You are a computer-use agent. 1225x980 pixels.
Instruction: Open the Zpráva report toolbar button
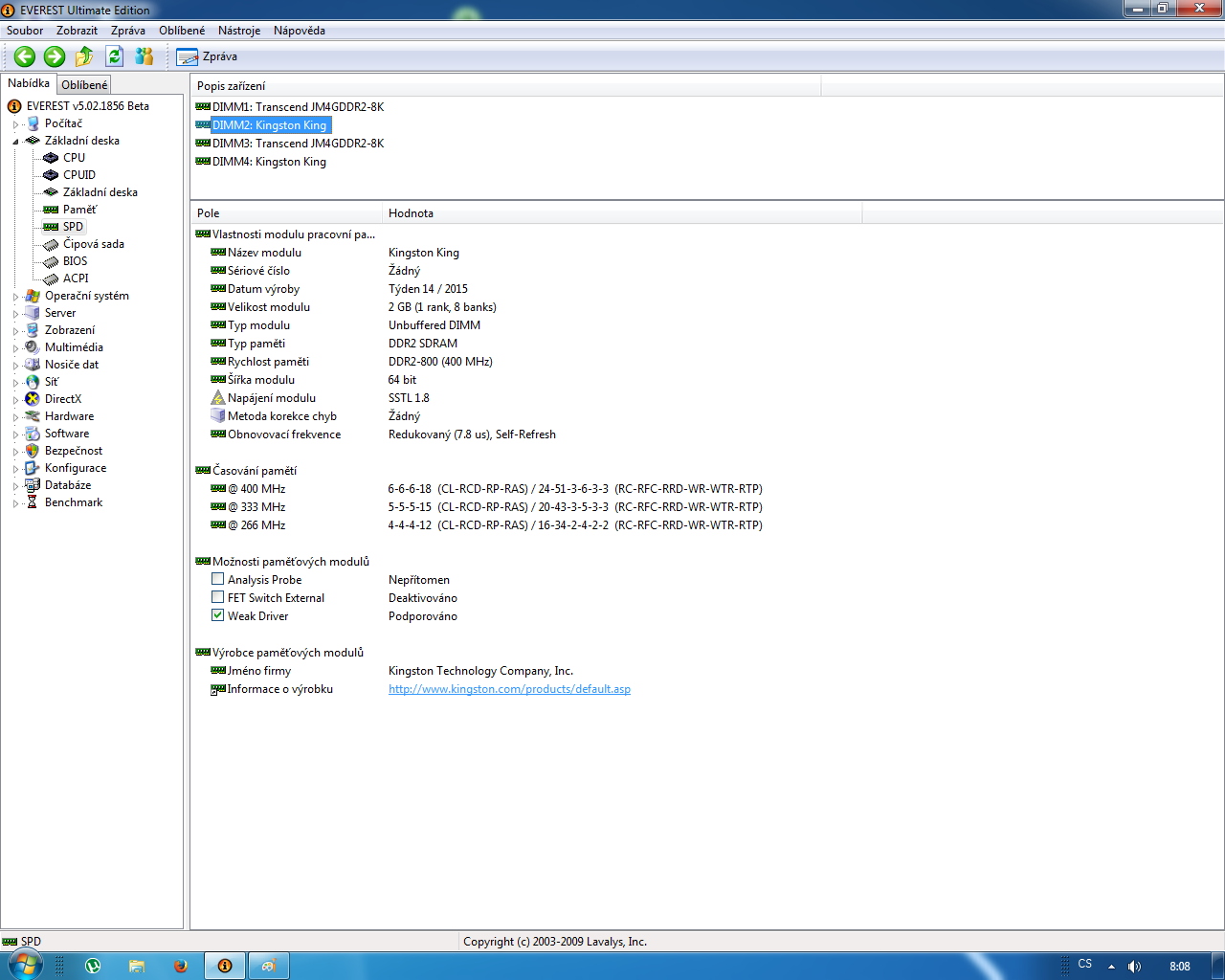pyautogui.click(x=207, y=56)
